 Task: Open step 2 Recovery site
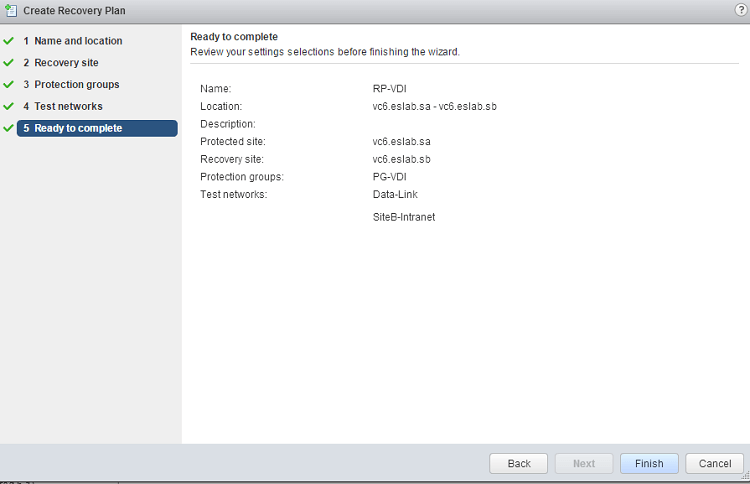click(x=66, y=63)
